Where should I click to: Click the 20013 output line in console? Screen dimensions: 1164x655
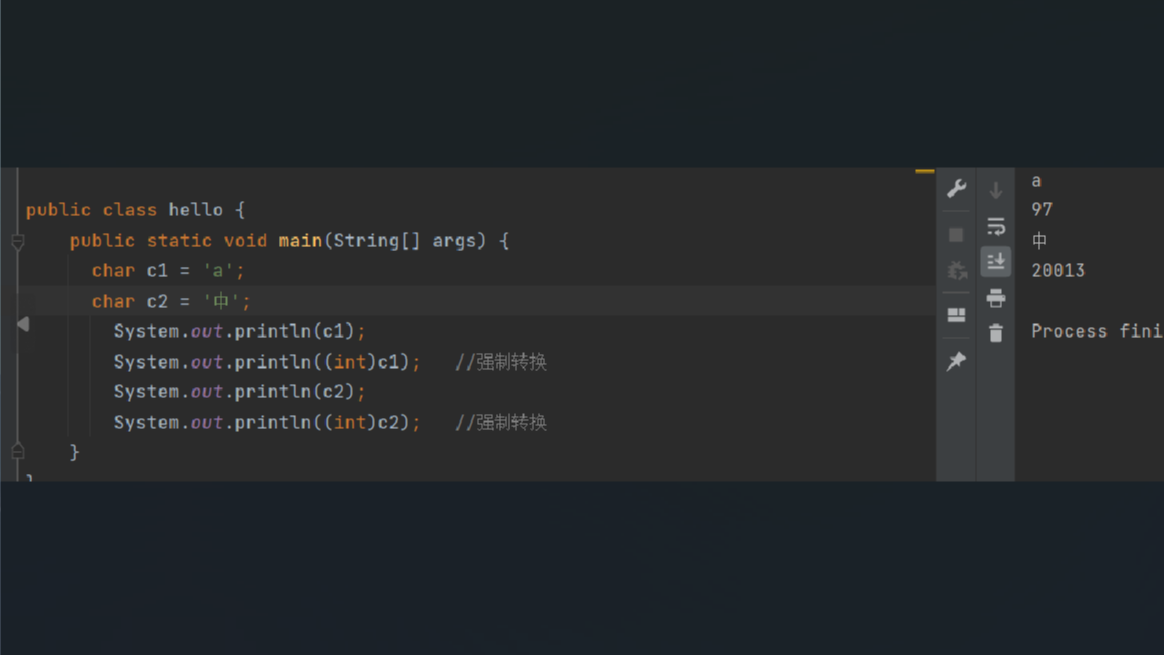(x=1058, y=271)
